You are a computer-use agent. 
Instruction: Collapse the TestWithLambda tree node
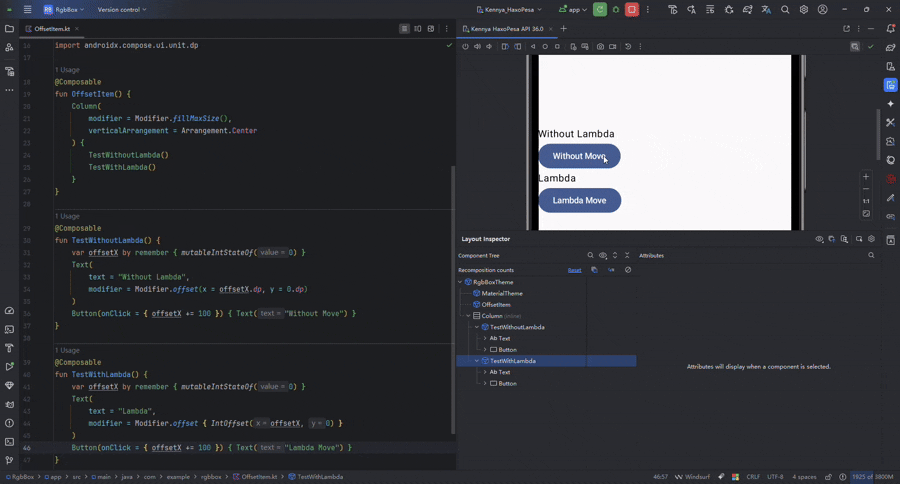tap(477, 361)
